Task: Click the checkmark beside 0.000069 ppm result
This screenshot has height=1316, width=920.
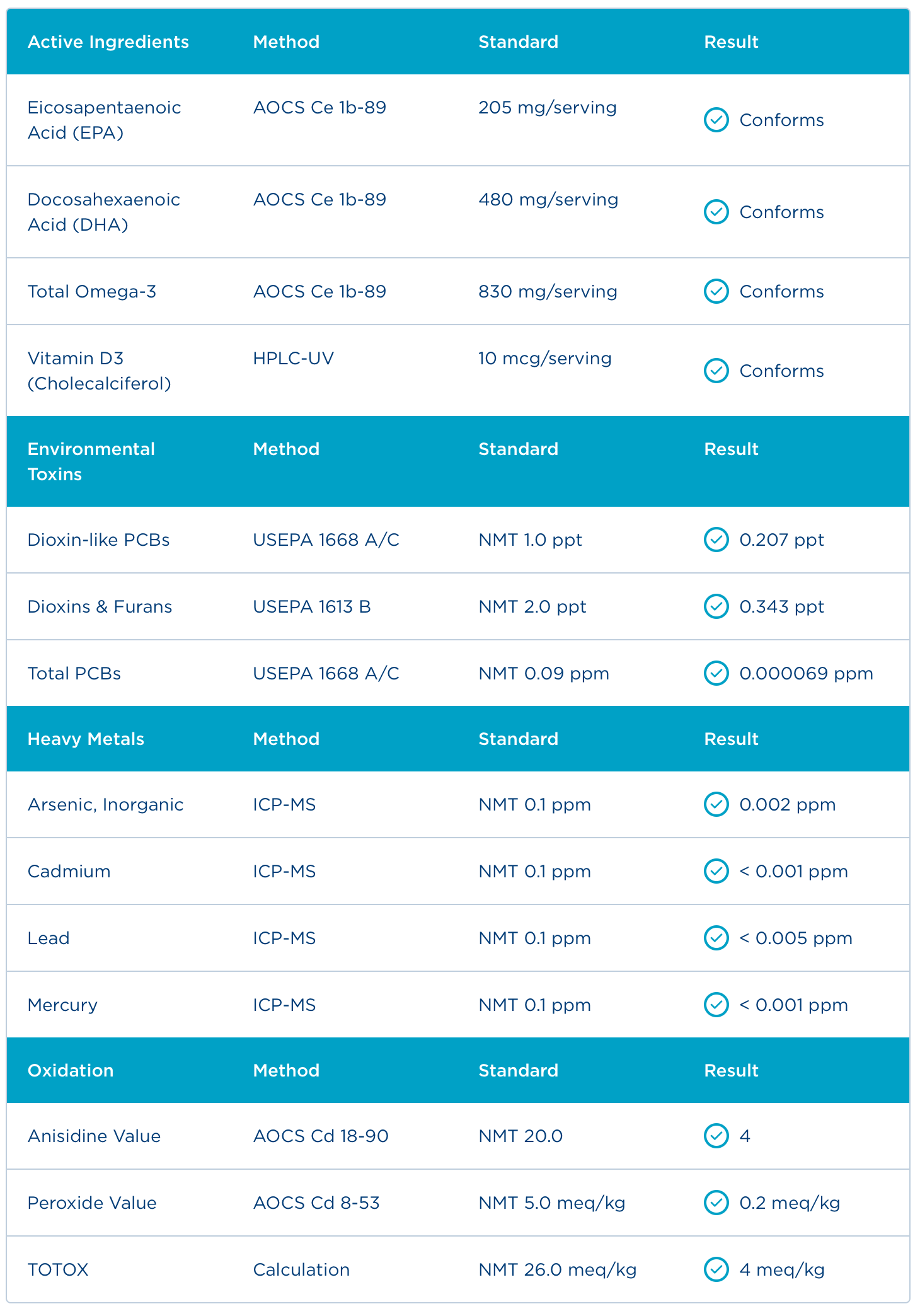Action: [716, 673]
